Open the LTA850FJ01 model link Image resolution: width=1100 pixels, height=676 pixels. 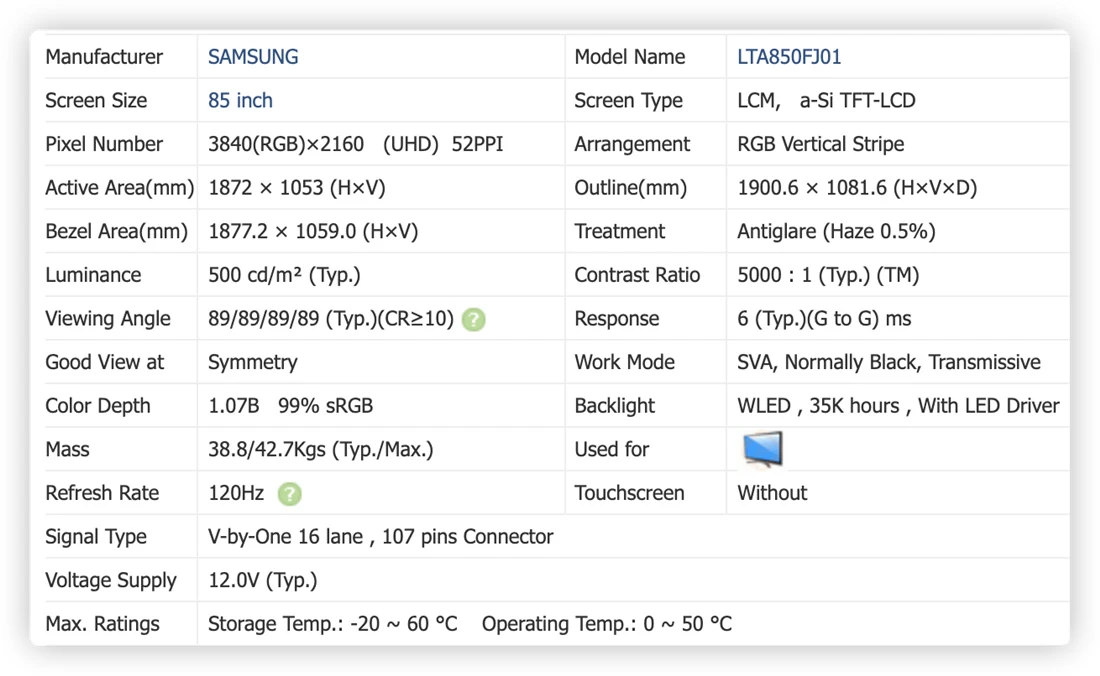[x=789, y=57]
